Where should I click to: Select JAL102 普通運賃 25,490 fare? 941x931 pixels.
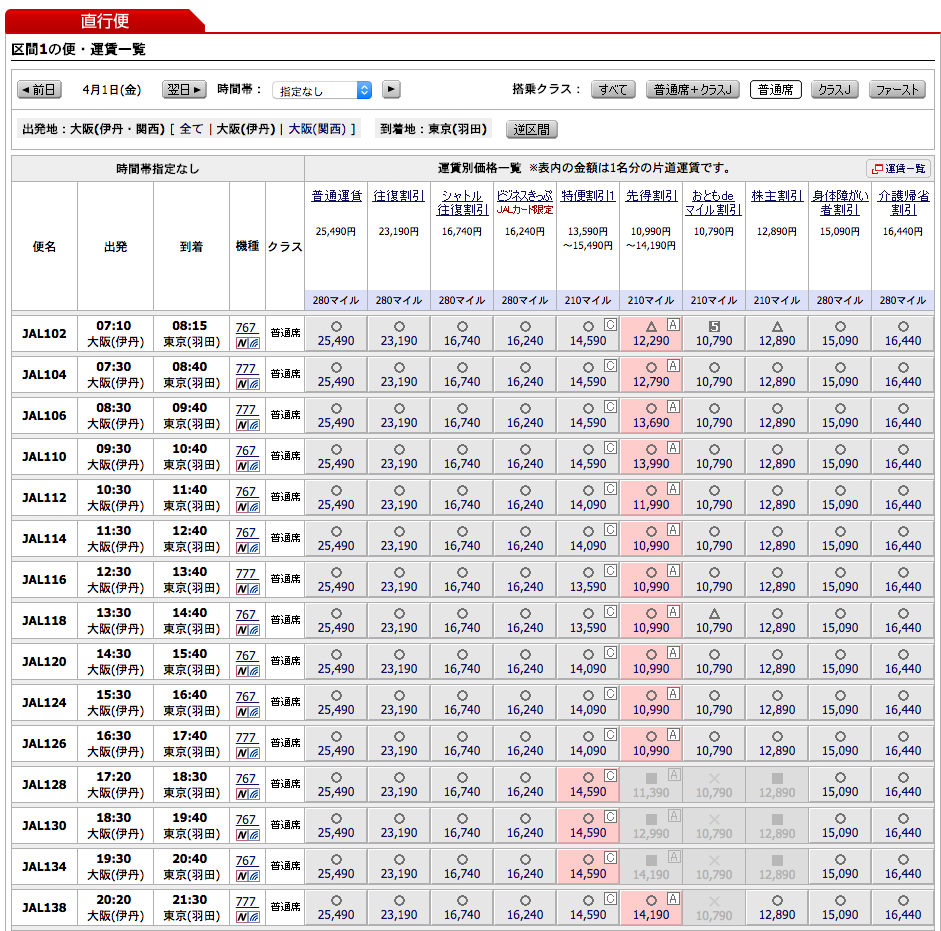click(336, 334)
